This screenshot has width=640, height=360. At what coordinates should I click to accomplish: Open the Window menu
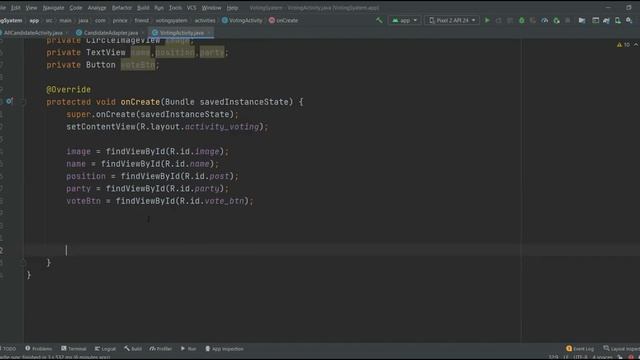pyautogui.click(x=211, y=8)
